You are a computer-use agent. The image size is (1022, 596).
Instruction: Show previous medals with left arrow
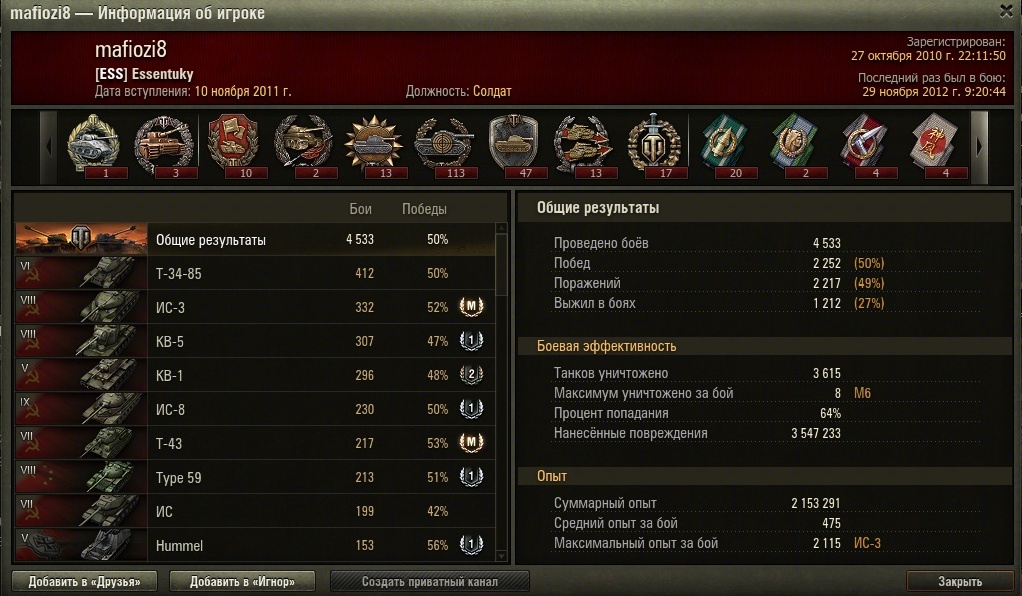(x=49, y=147)
